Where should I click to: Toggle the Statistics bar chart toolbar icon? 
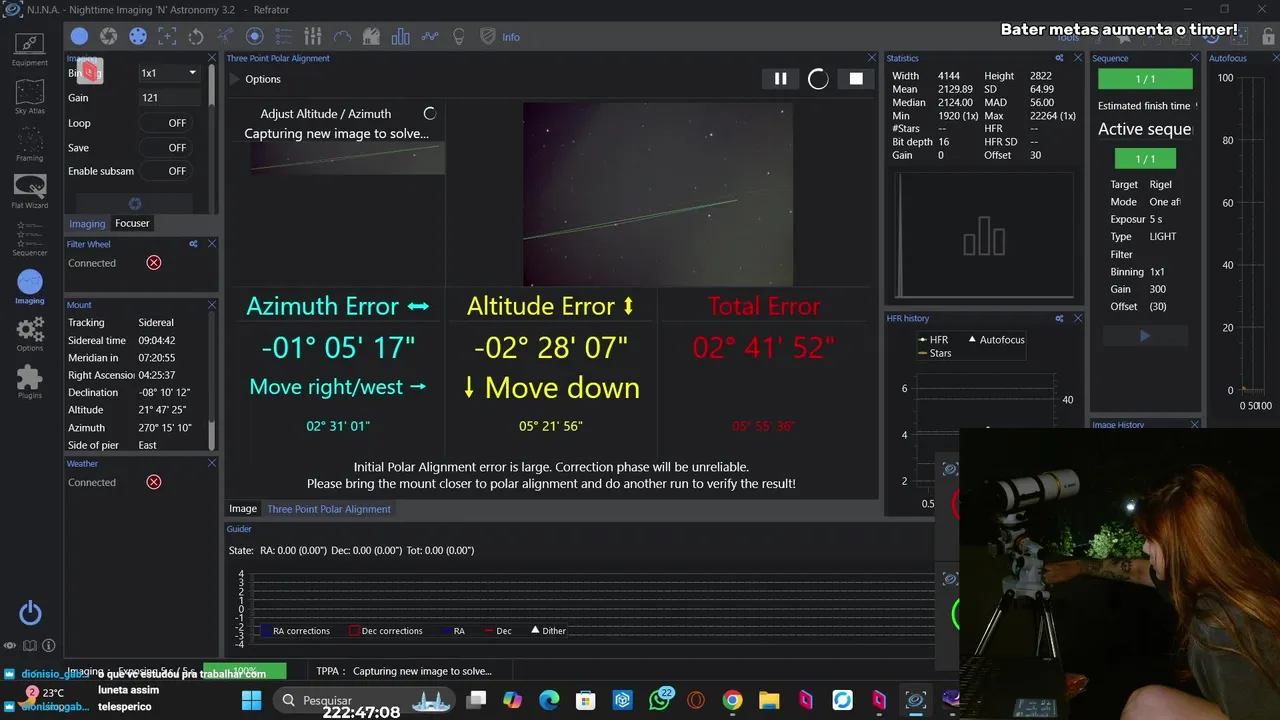coord(401,37)
